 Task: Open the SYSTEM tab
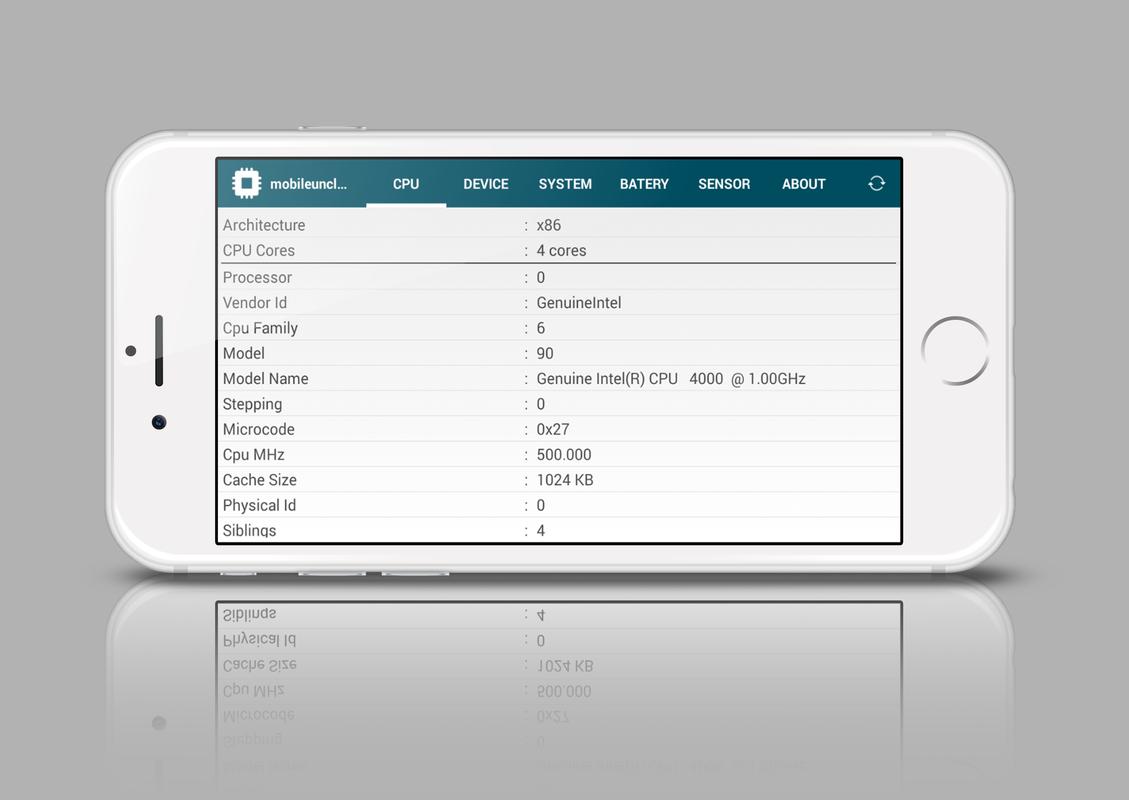(x=565, y=184)
